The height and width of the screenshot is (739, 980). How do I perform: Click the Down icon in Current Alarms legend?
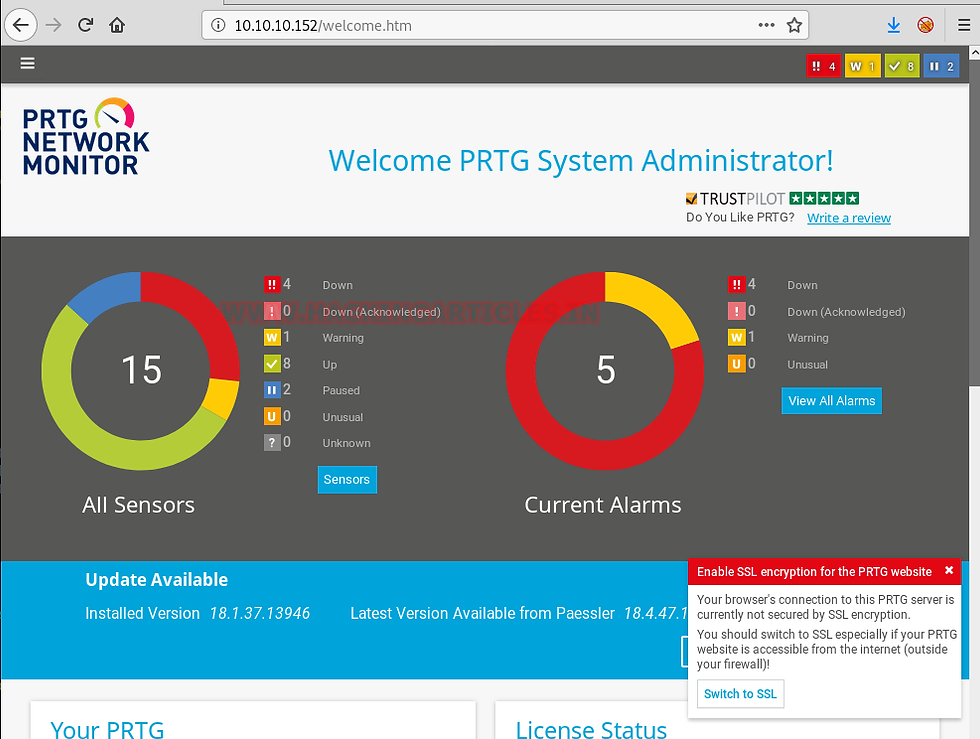(x=737, y=284)
